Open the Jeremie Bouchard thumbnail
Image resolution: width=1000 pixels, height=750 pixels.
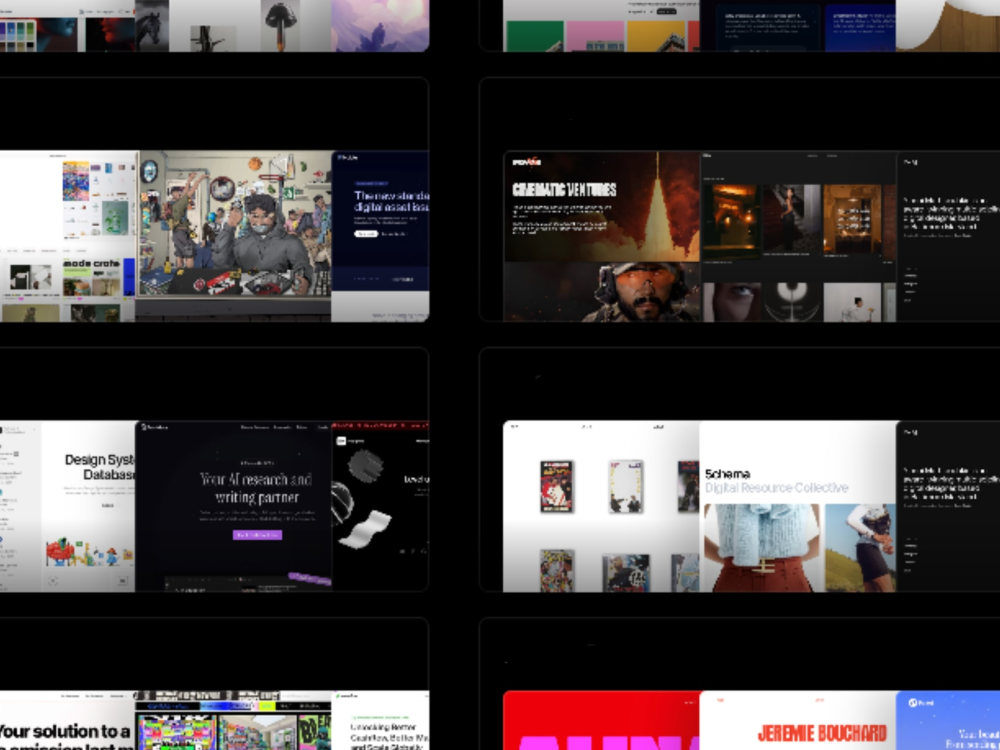(798, 720)
